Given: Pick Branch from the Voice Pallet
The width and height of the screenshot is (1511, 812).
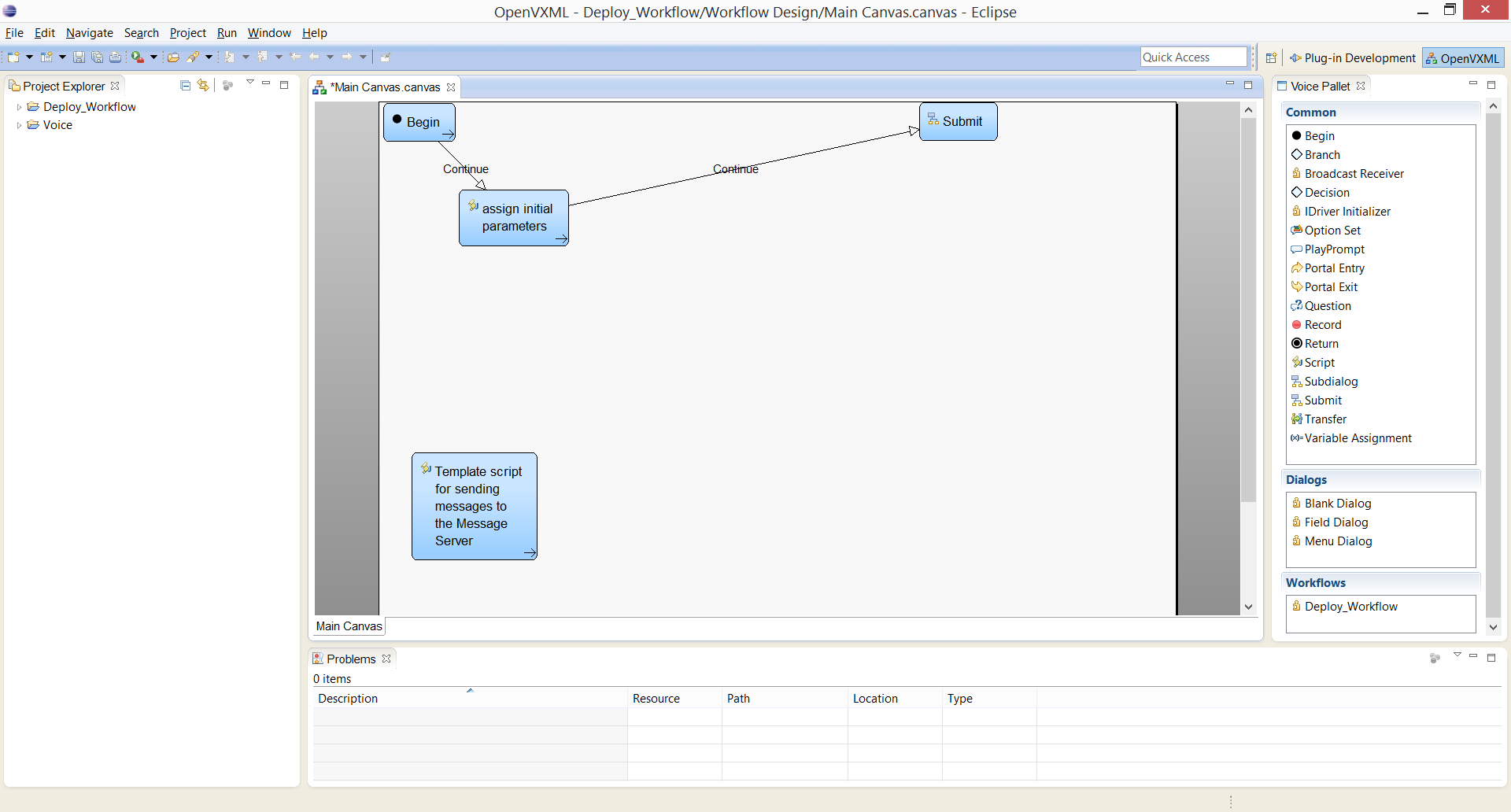Looking at the screenshot, I should point(1316,155).
